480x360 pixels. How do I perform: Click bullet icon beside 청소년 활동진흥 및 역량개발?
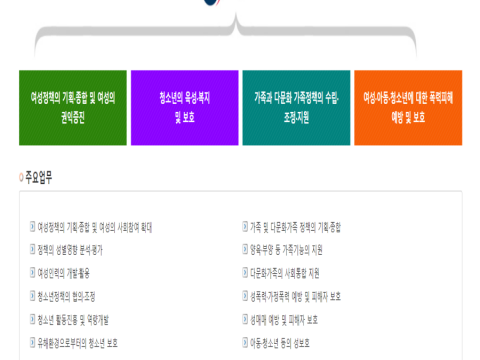click(32, 319)
